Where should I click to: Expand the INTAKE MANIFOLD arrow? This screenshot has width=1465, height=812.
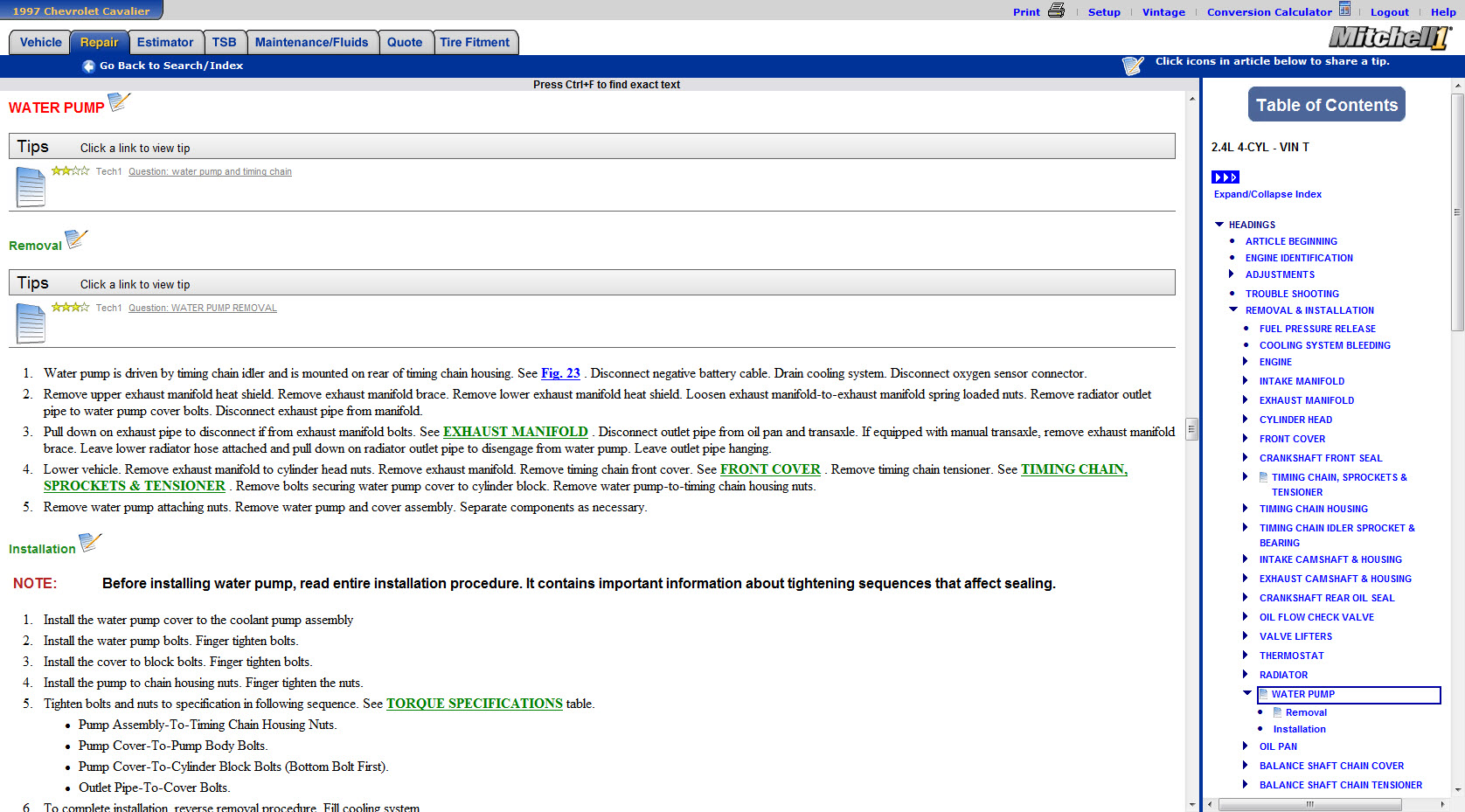coord(1246,380)
